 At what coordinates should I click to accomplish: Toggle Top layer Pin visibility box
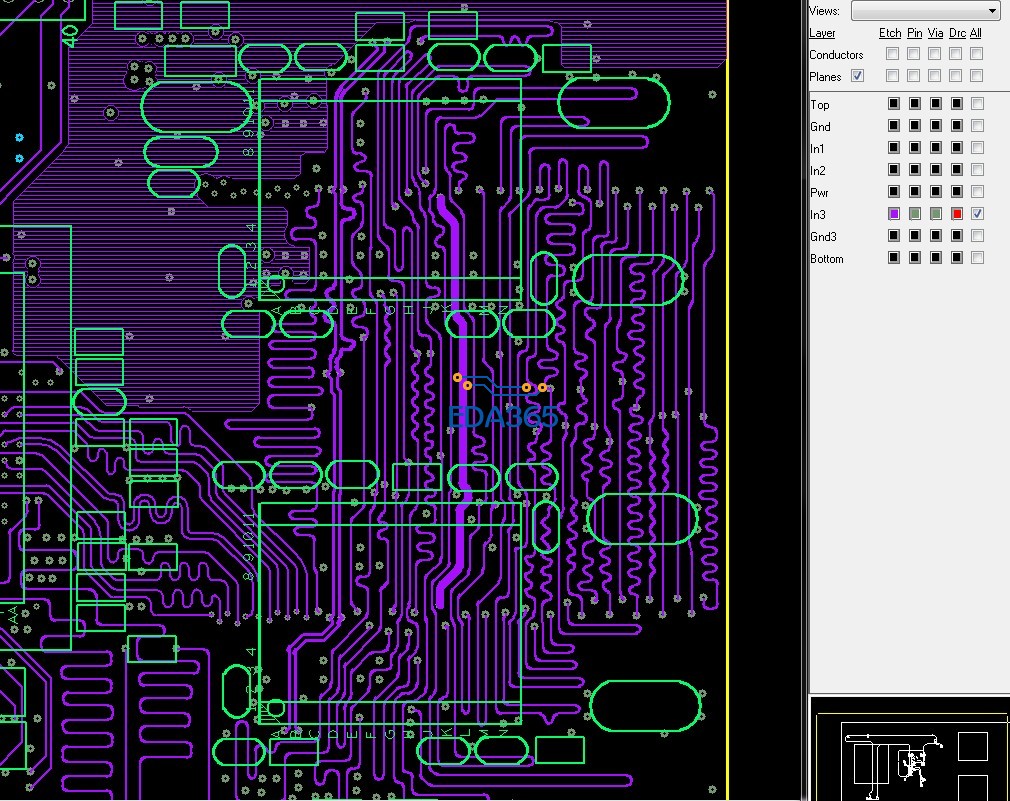coord(915,103)
